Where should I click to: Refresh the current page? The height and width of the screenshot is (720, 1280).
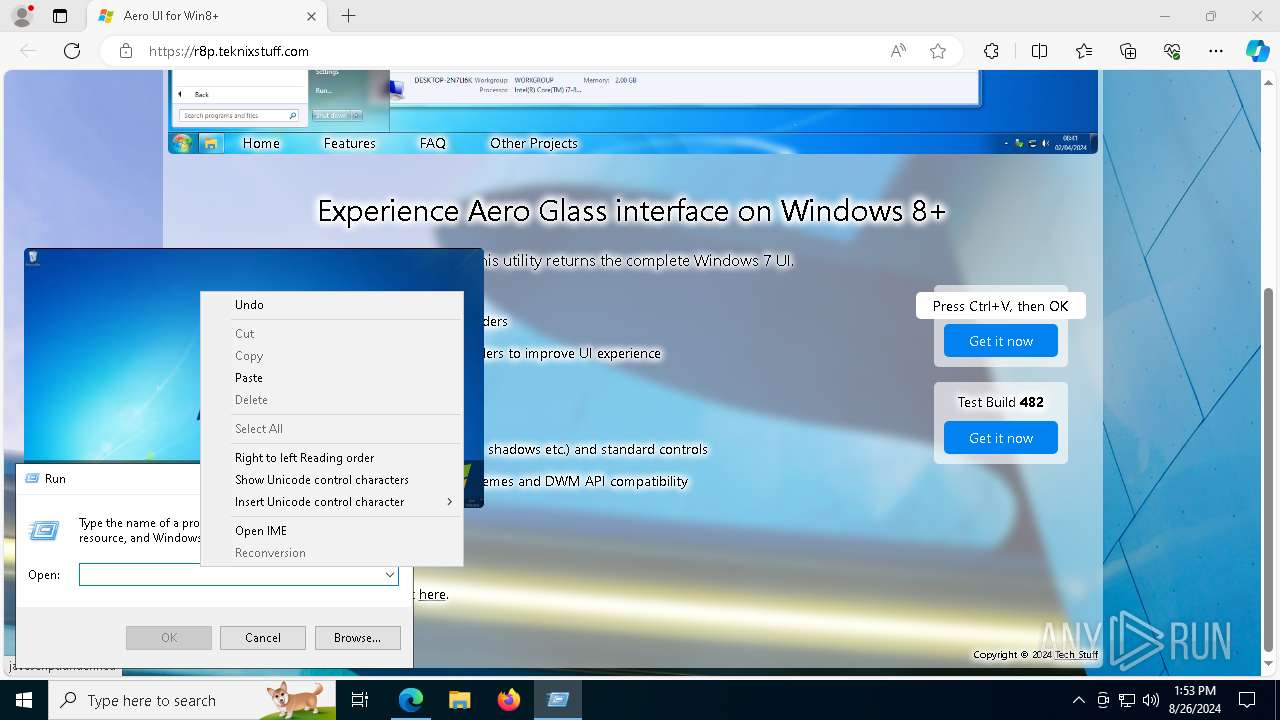72,51
